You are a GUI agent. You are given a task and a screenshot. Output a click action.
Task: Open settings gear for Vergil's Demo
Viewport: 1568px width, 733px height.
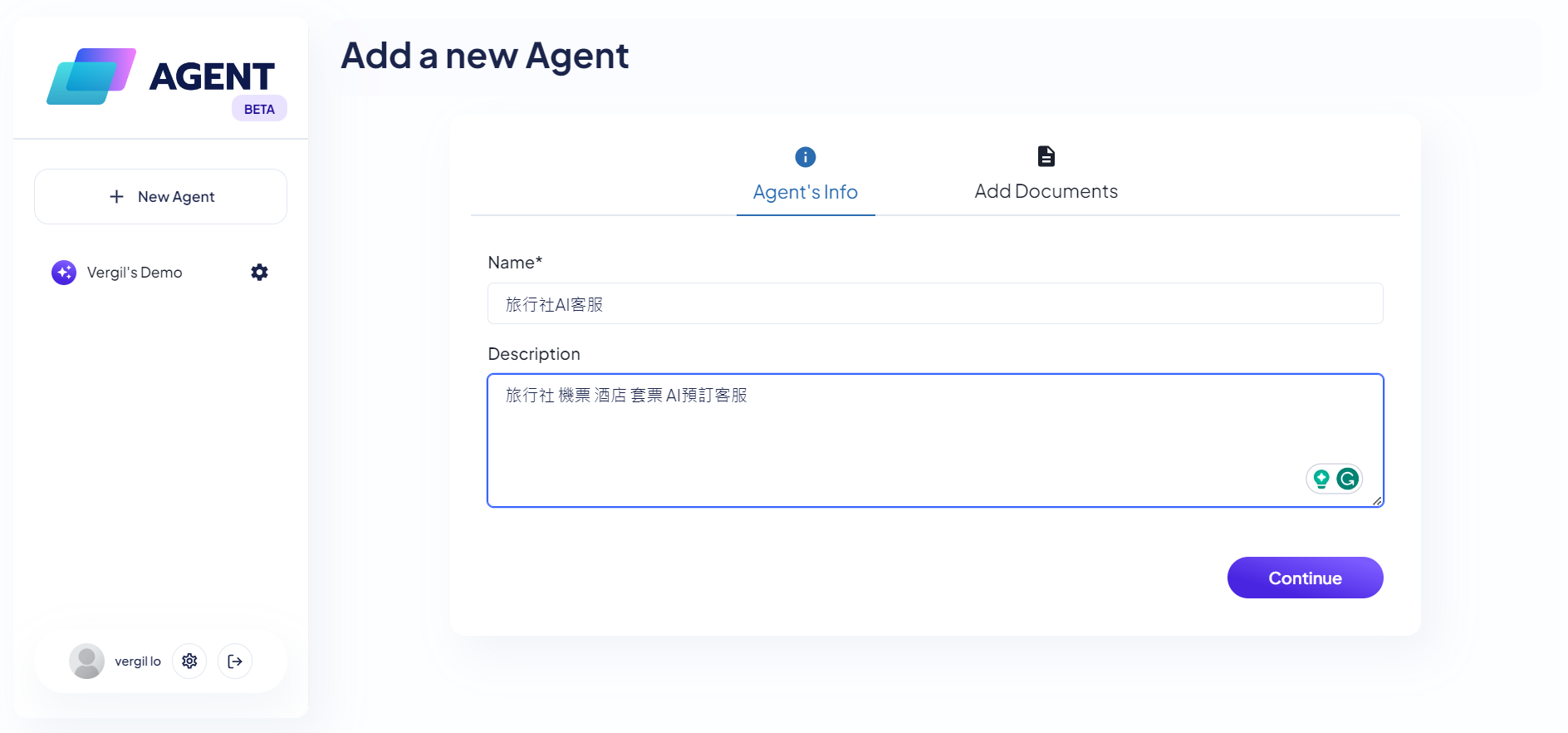point(259,272)
